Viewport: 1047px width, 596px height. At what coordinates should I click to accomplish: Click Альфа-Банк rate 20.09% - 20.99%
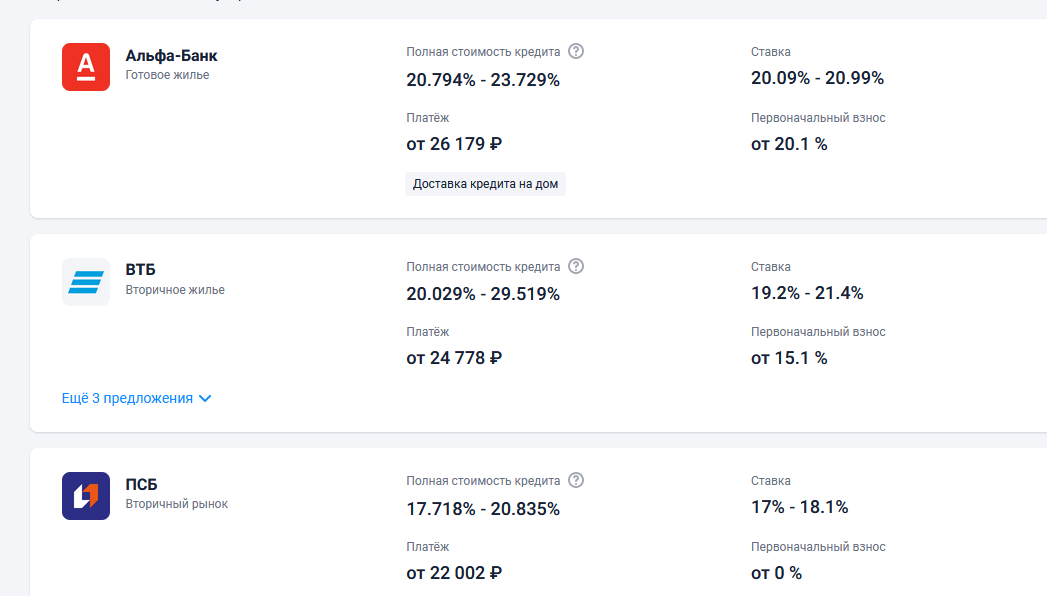pyautogui.click(x=817, y=78)
